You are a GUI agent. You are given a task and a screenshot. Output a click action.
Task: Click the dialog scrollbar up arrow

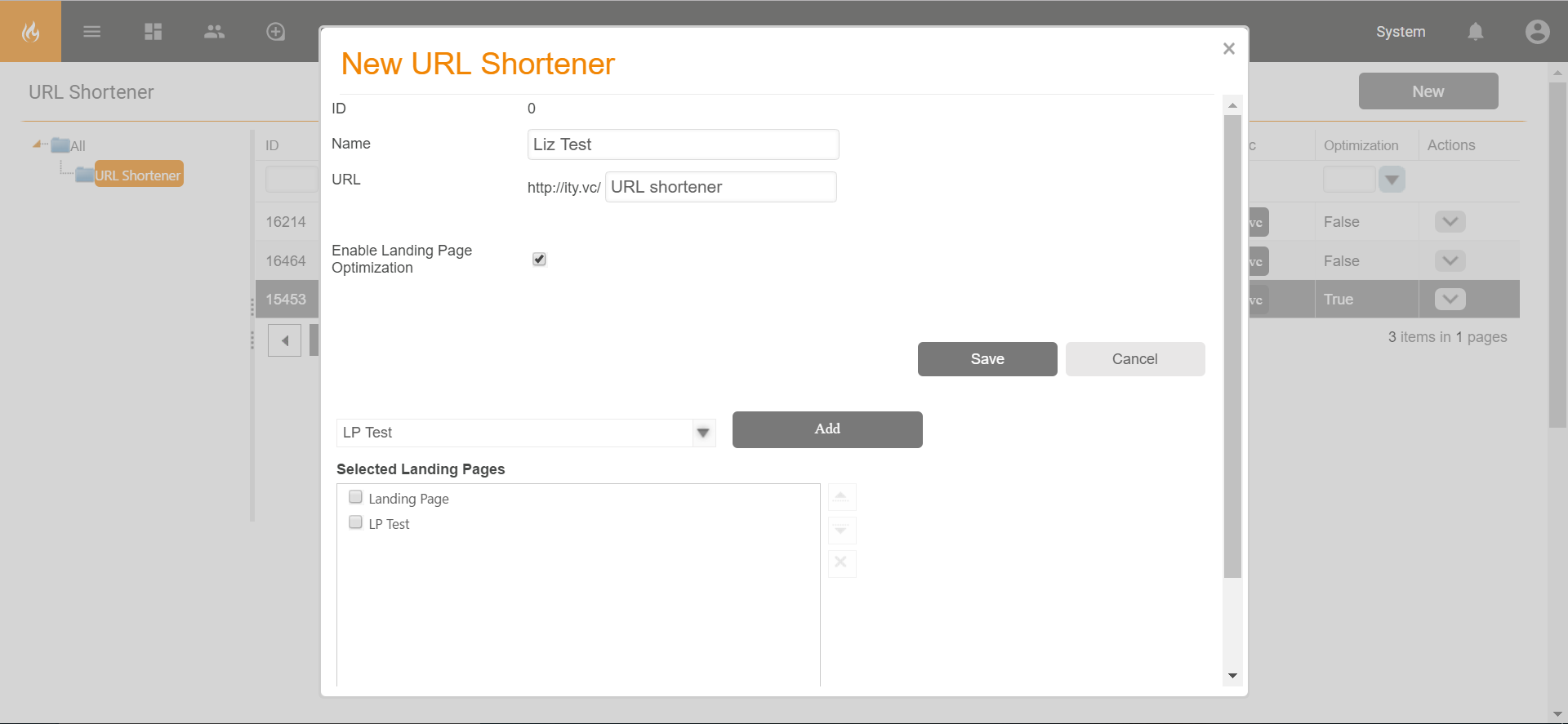(1232, 105)
